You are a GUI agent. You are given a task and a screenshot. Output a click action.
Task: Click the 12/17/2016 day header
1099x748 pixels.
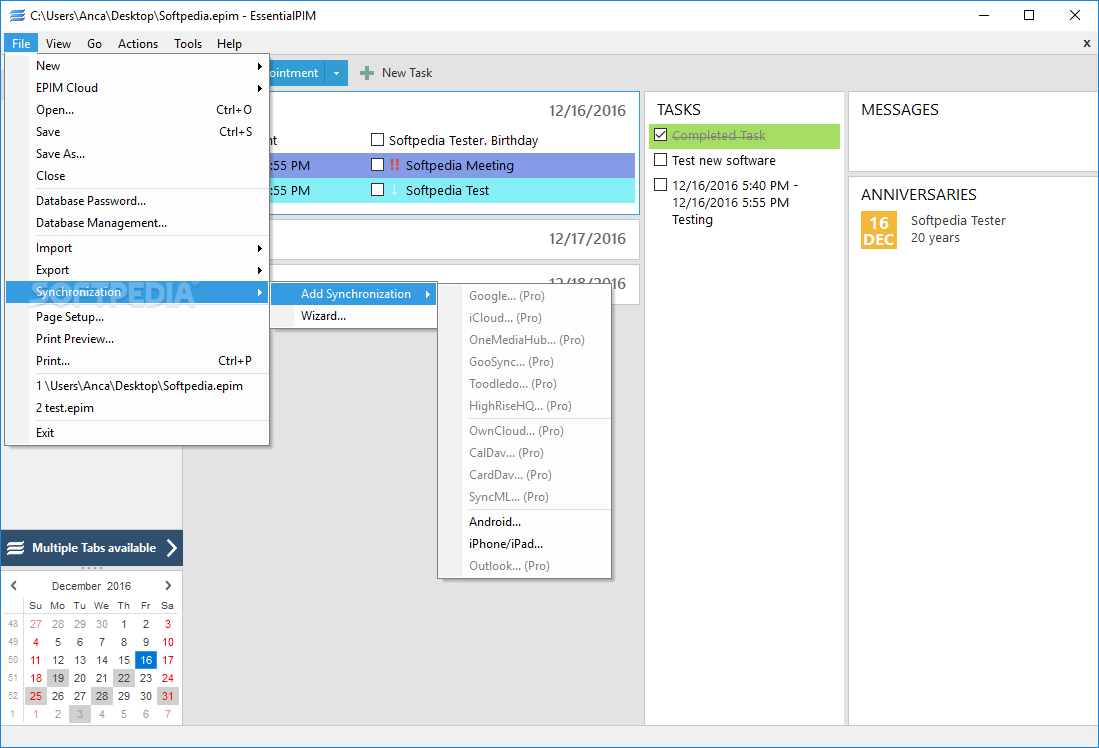coord(587,239)
